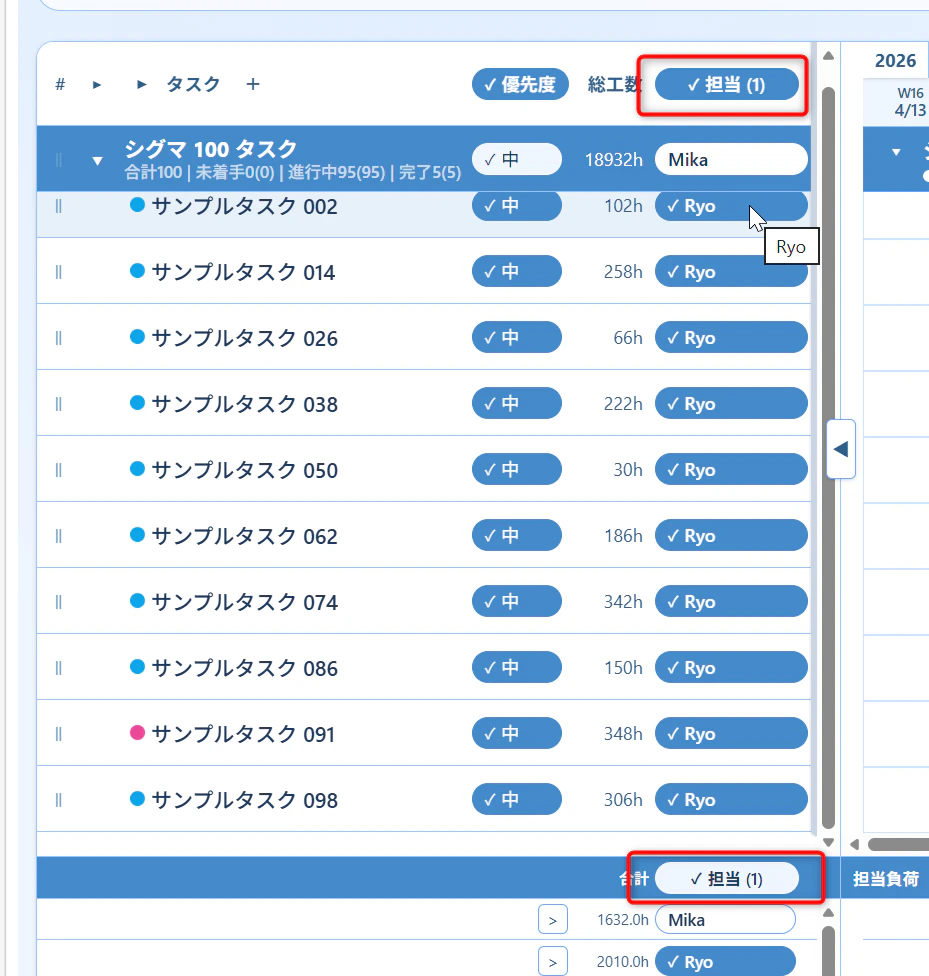Viewport: 929px width, 976px height.
Task: Click the task list scroll down arrow
Action: pos(828,842)
